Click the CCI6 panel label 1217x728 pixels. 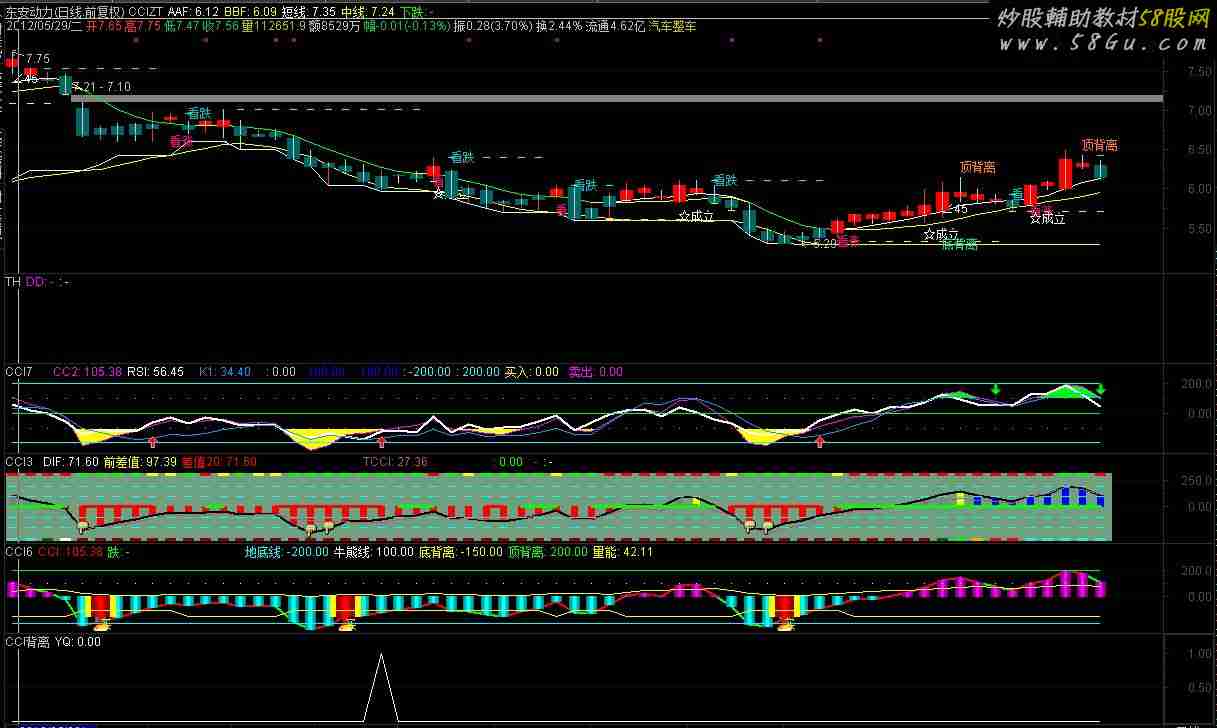(19, 551)
